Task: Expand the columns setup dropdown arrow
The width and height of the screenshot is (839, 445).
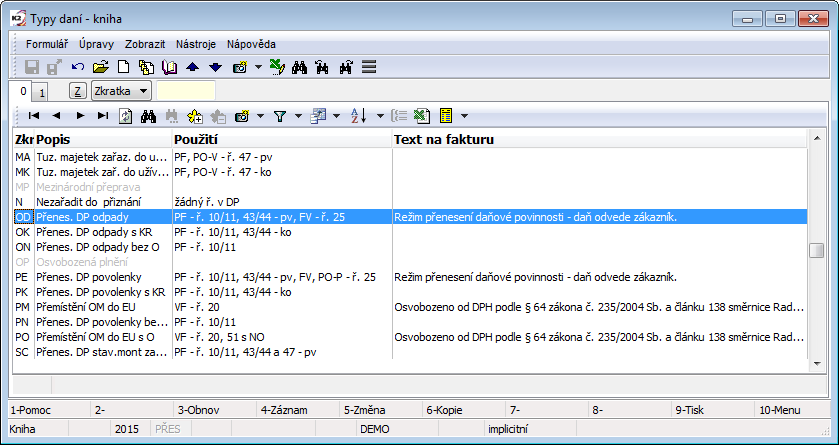Action: click(x=337, y=116)
